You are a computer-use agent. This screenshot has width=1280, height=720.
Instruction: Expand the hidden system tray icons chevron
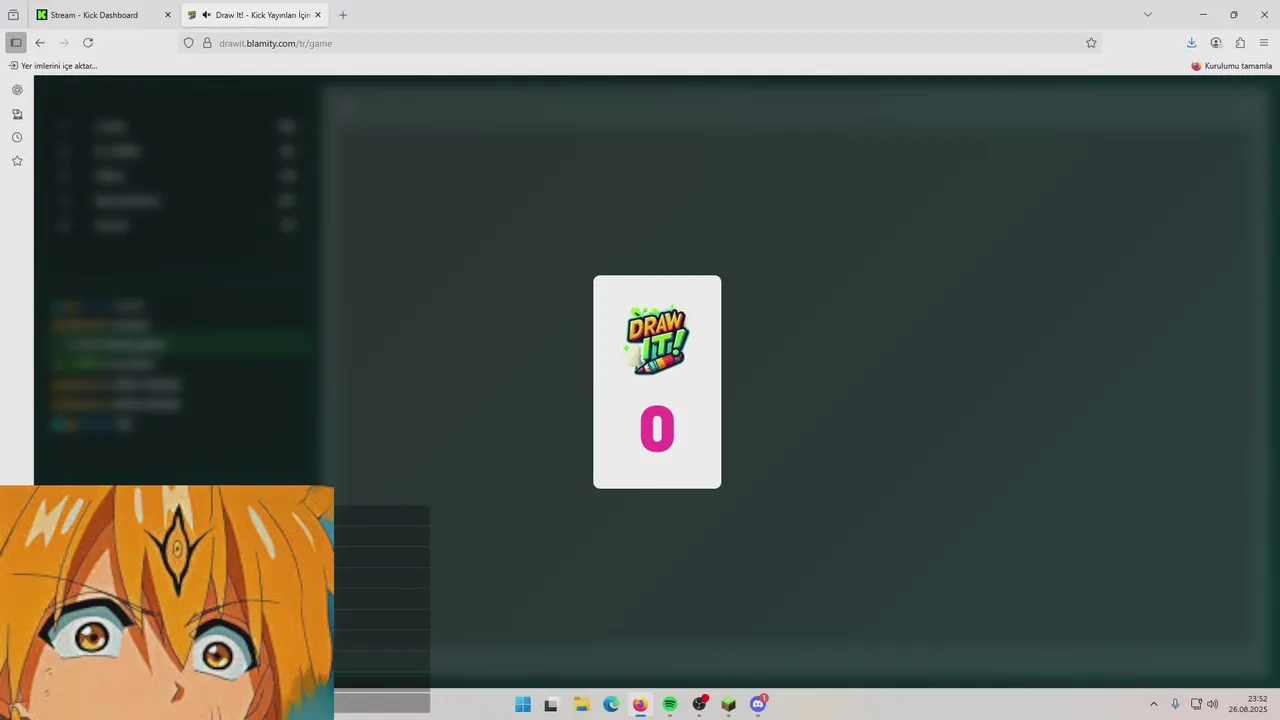1153,704
